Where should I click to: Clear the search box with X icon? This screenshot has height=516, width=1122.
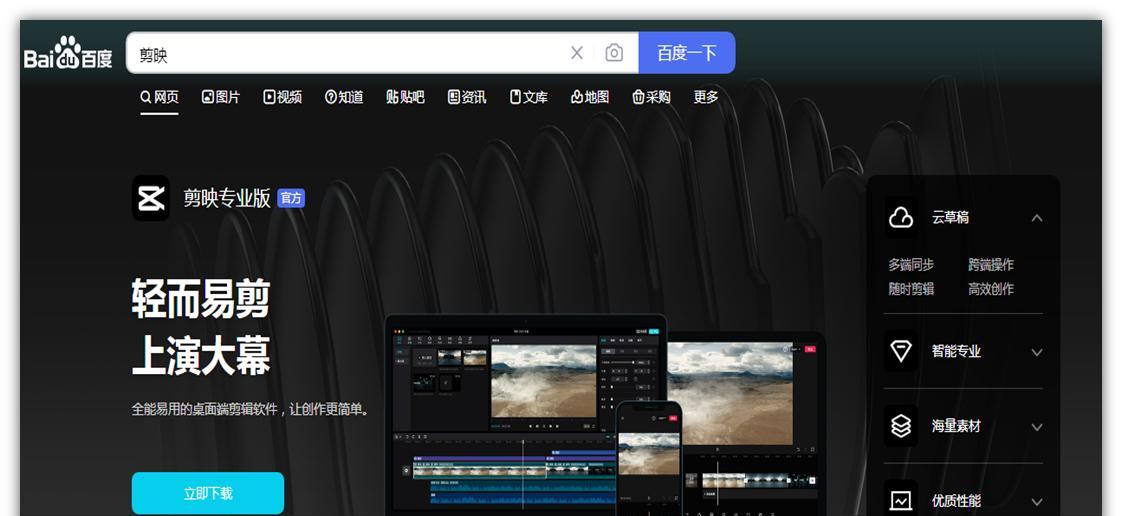(x=577, y=53)
